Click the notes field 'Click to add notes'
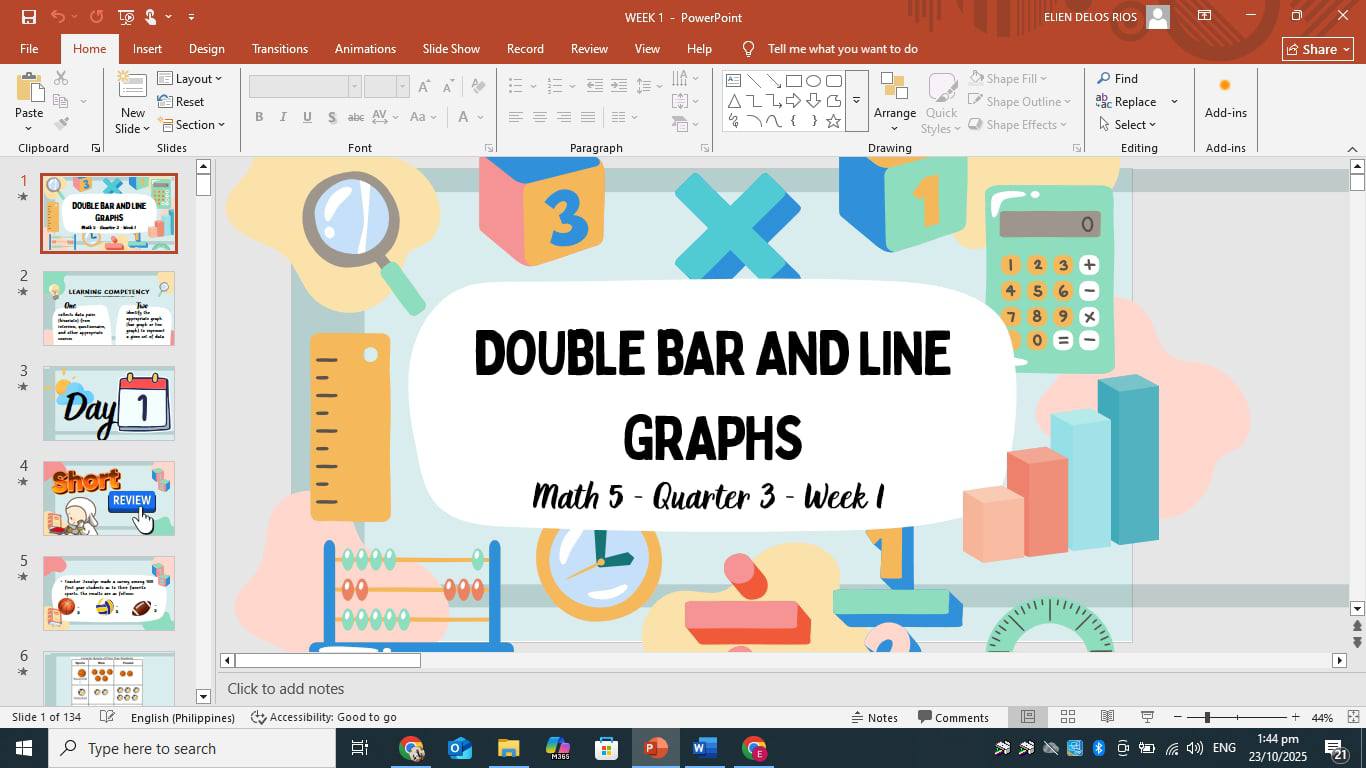Screen dimensions: 1366x768 [286, 689]
